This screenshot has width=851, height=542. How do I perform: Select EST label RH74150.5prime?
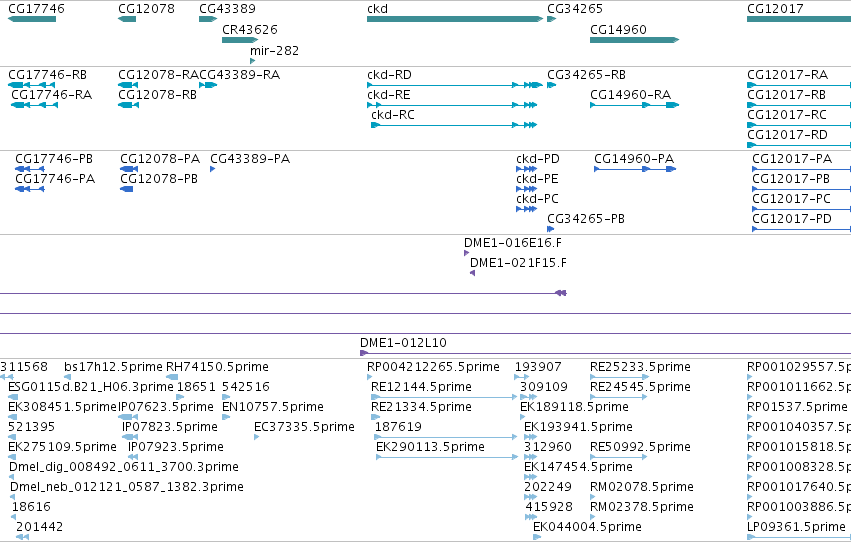(217, 367)
